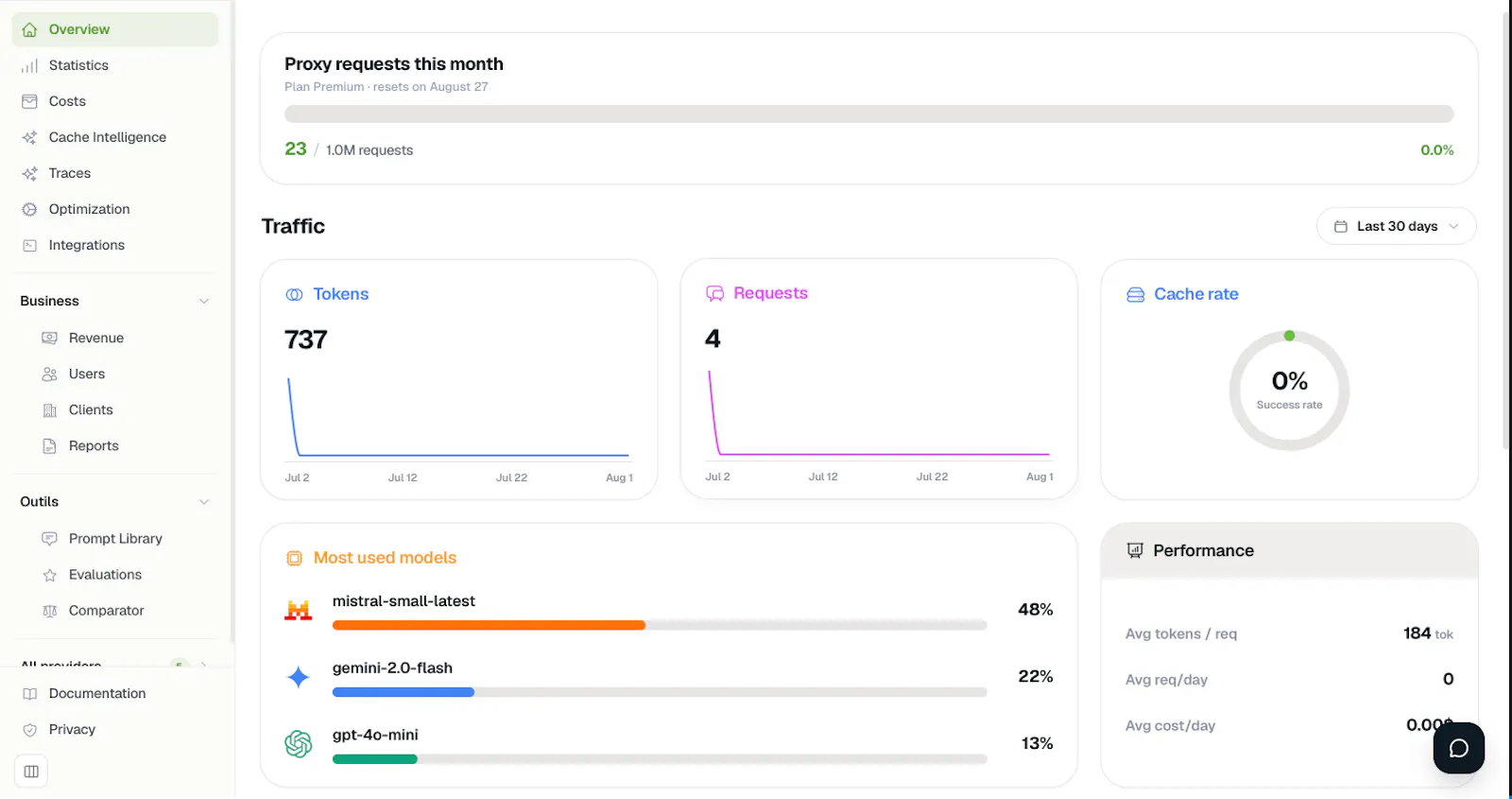Image resolution: width=1512 pixels, height=799 pixels.
Task: Click the Requests chat bubbles icon
Action: click(714, 294)
